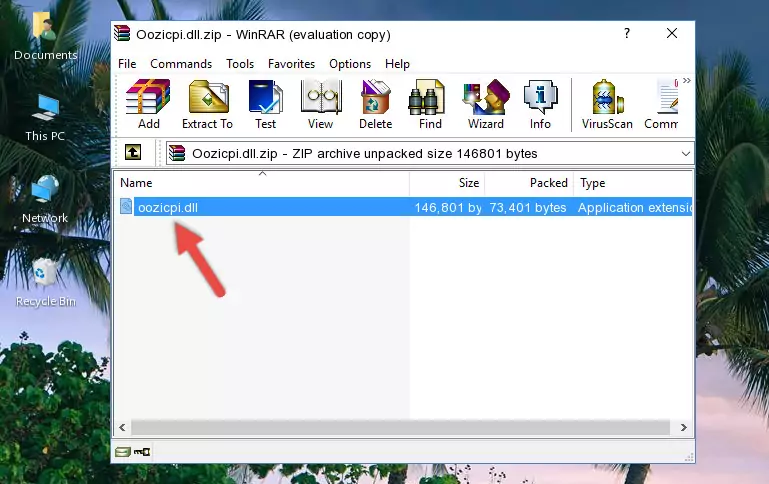Viewport: 769px width, 484px height.
Task: Open the View file tool
Action: coord(321,104)
